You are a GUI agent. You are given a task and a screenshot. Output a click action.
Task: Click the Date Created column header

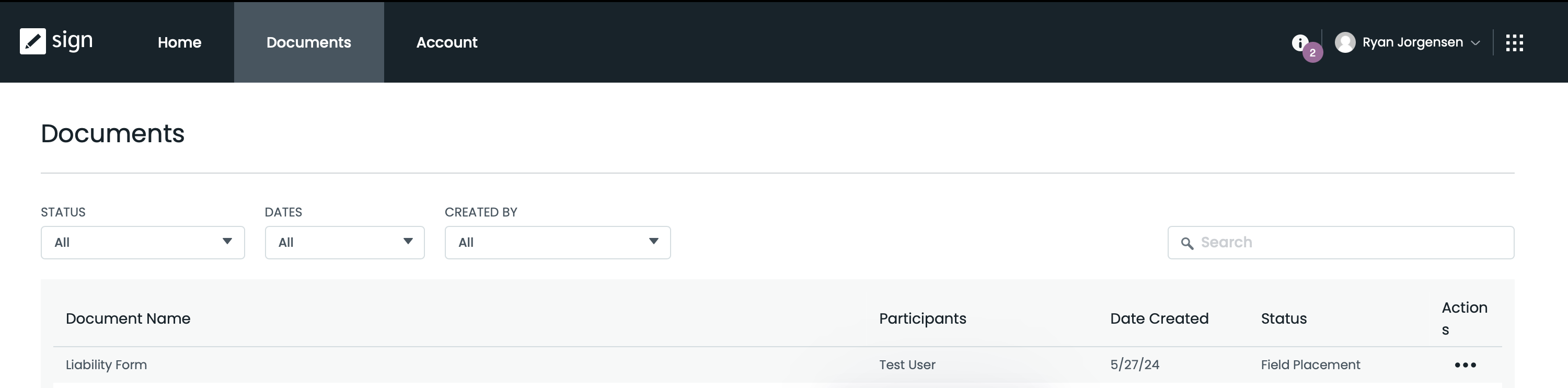[1159, 318]
